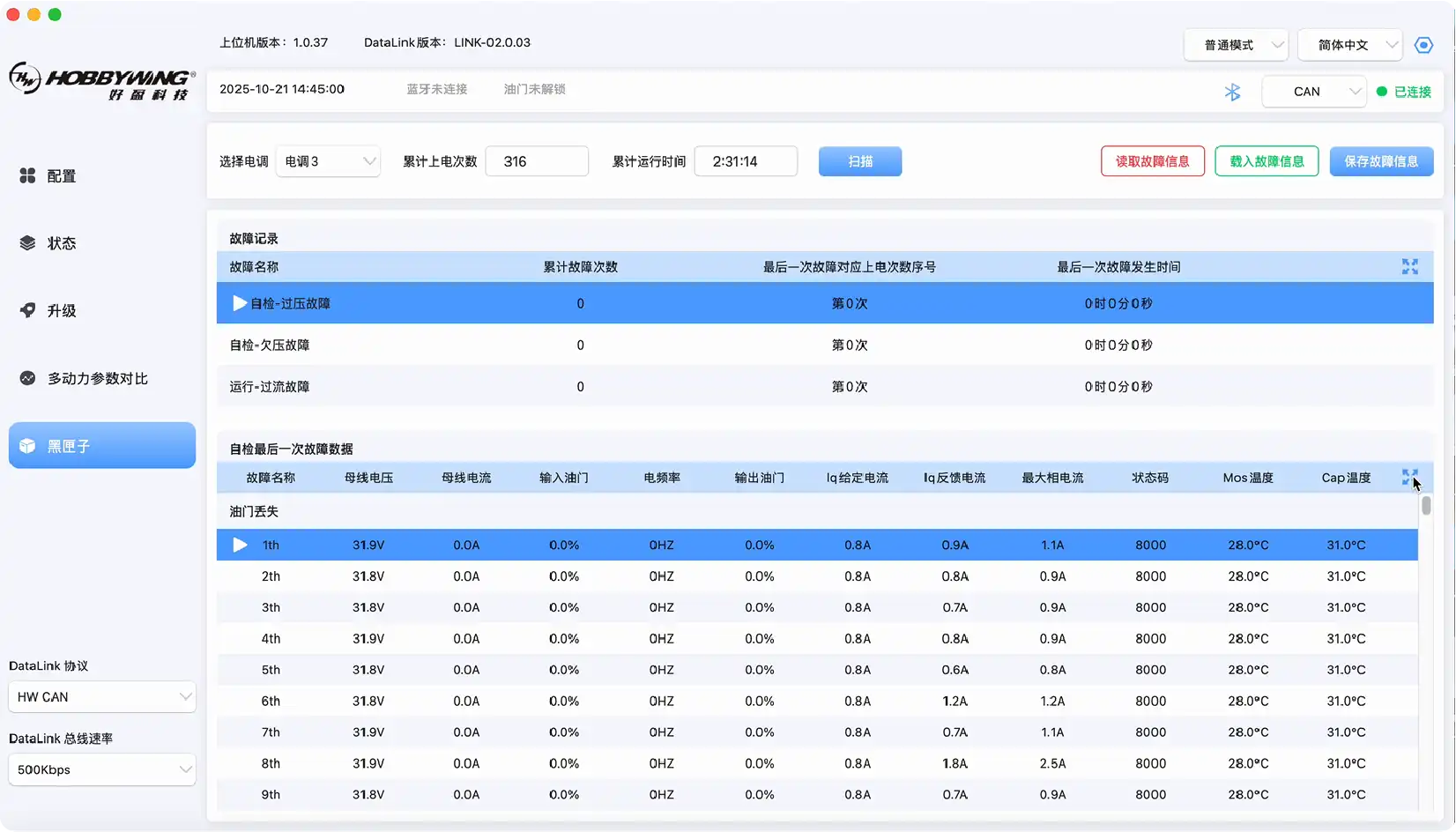Click the Hobbywing logo
Viewport: 1456px width, 832px height.
(101, 81)
